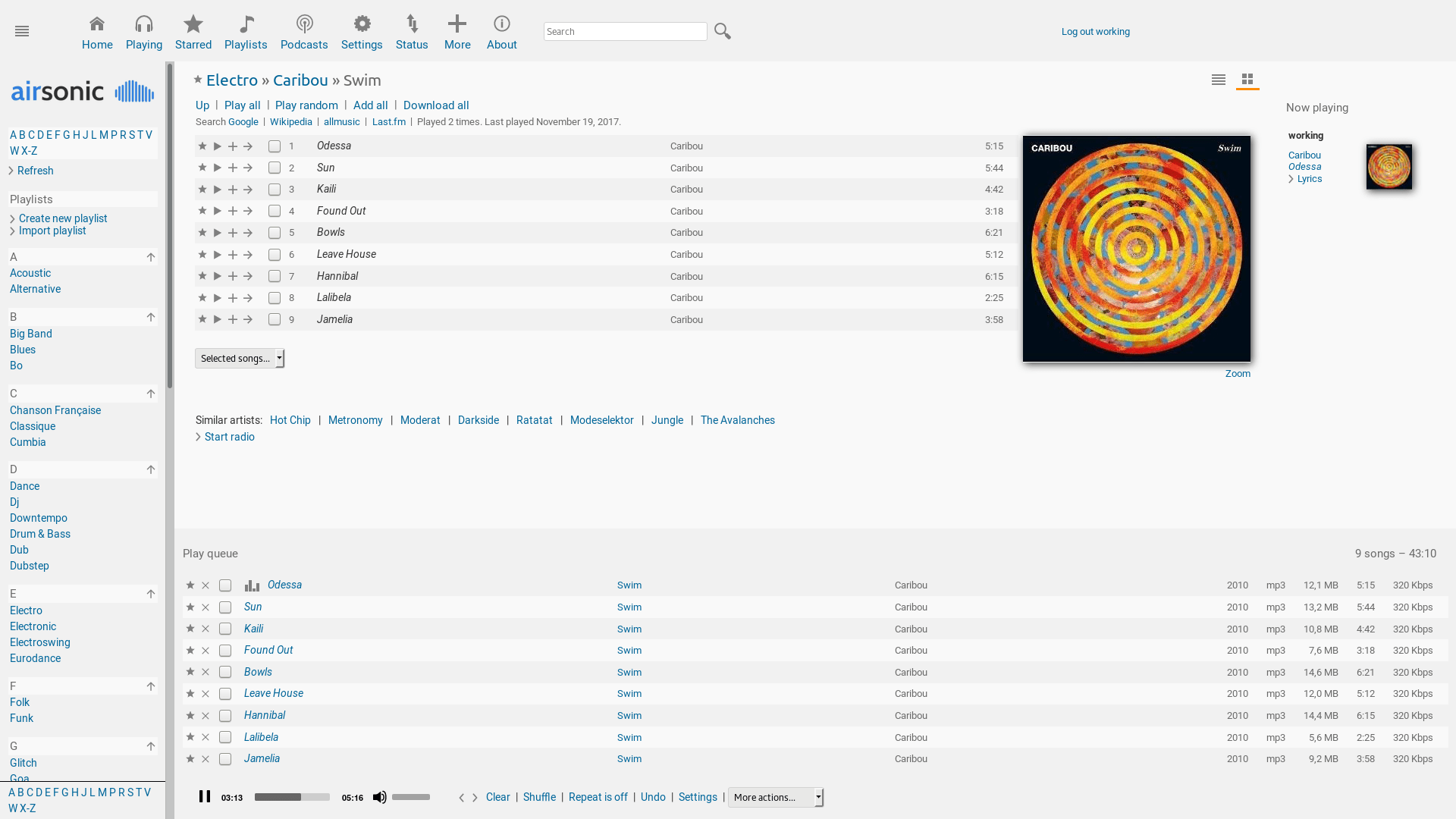Click the hamburger menu icon
1456x819 pixels.
22,31
